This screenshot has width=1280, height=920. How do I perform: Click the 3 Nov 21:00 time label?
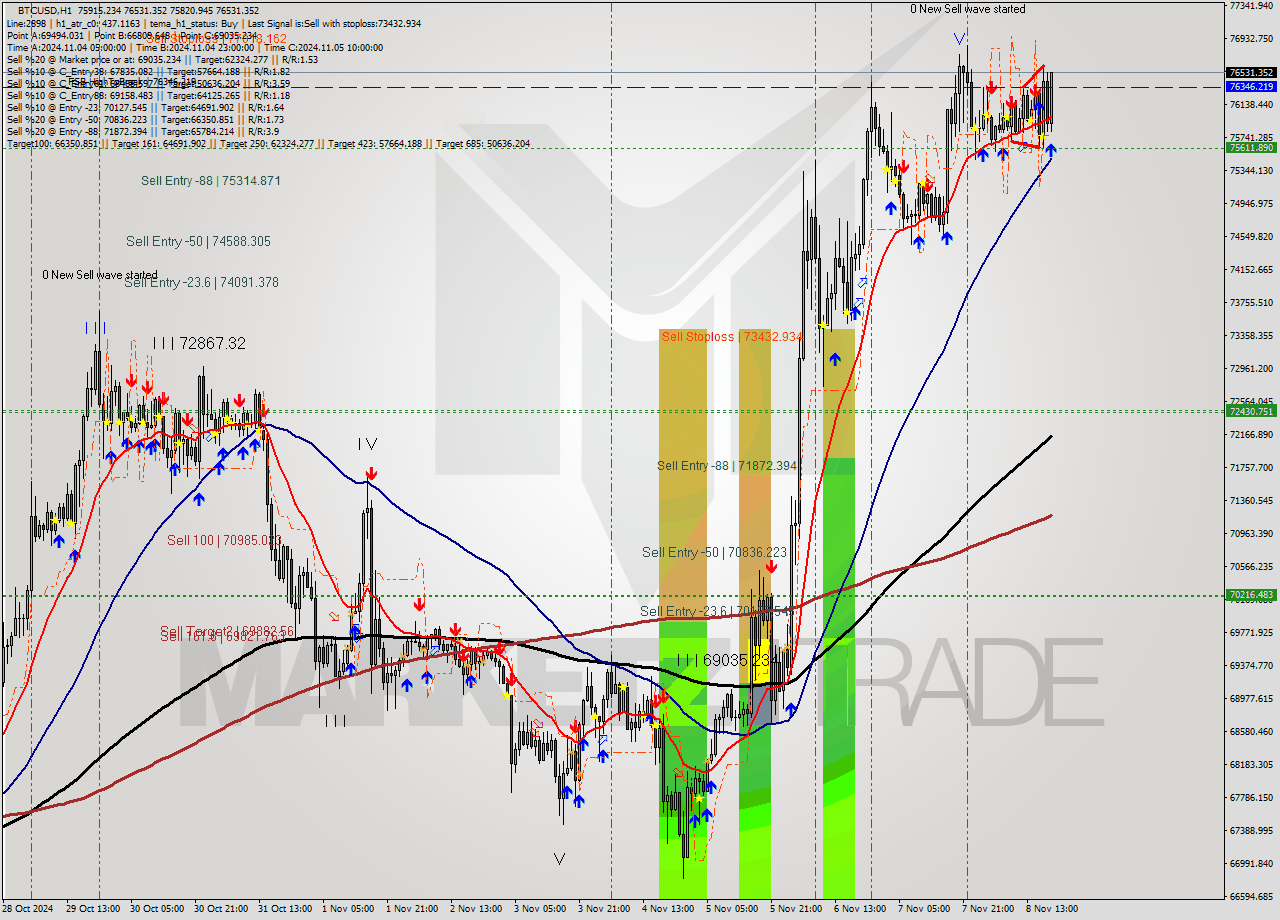pos(605,909)
